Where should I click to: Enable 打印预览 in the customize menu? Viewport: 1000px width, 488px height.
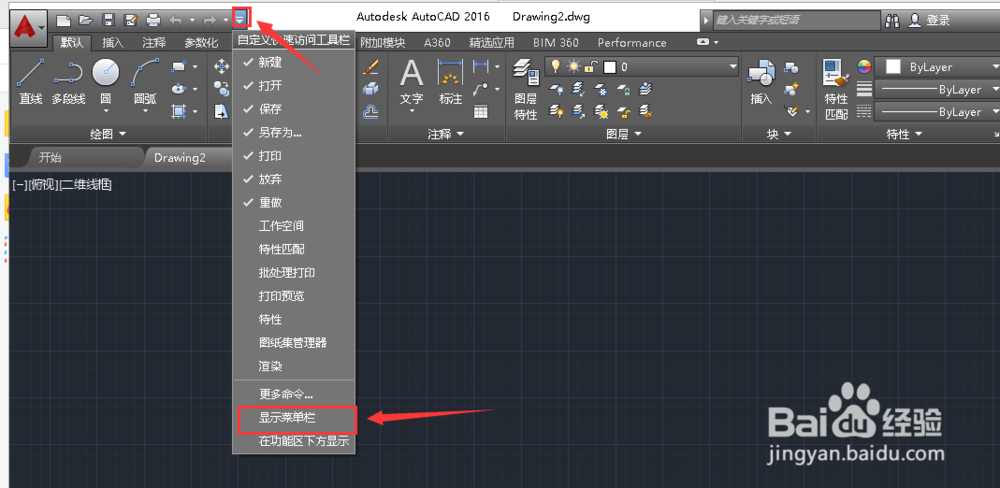[x=294, y=296]
